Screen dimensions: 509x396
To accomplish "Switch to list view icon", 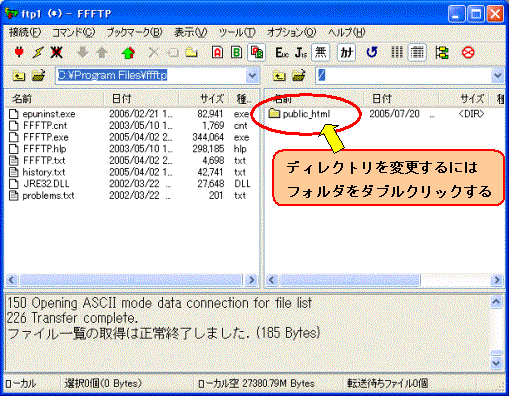I will pos(397,52).
